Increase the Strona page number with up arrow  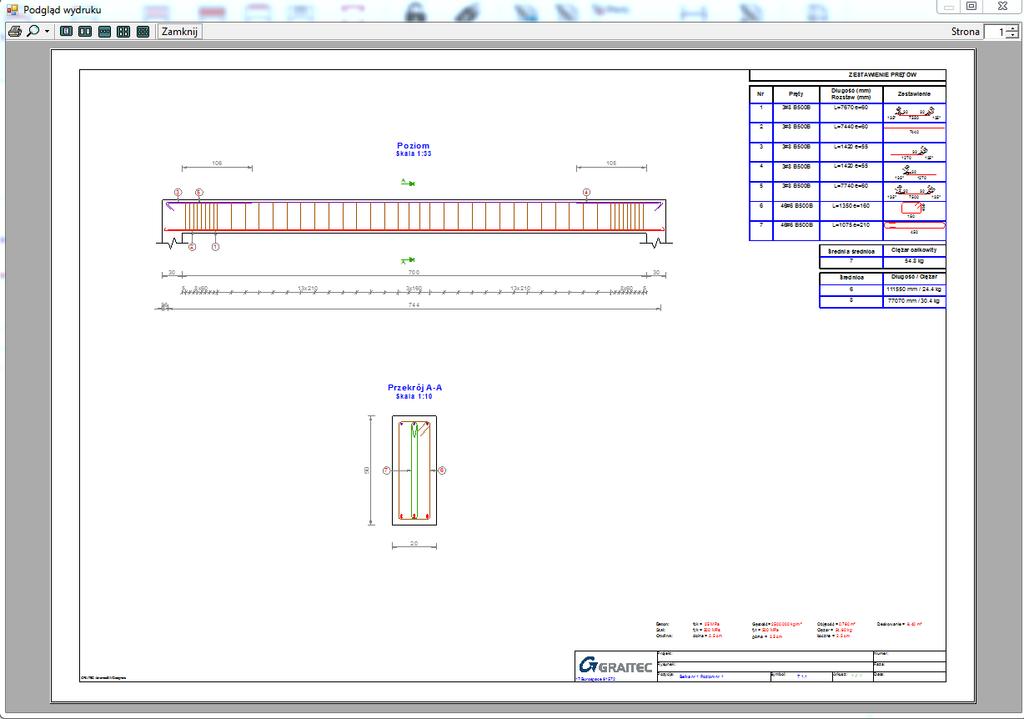(1012, 28)
